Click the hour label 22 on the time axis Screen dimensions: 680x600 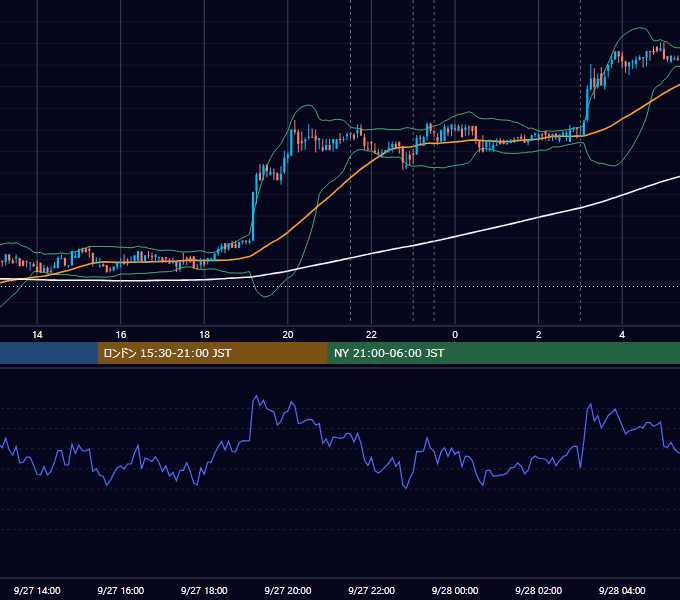click(x=371, y=335)
